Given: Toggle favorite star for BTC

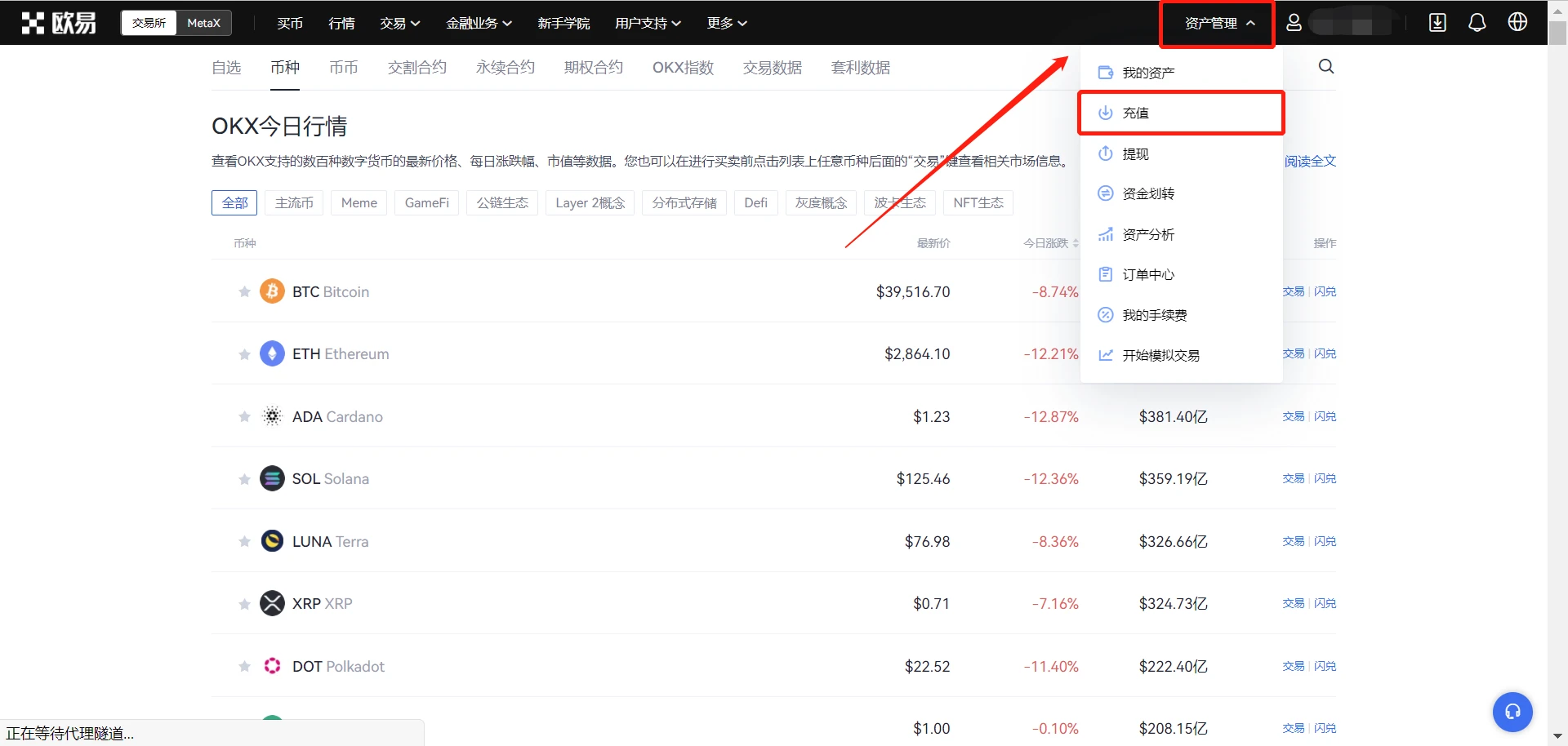Looking at the screenshot, I should (244, 292).
